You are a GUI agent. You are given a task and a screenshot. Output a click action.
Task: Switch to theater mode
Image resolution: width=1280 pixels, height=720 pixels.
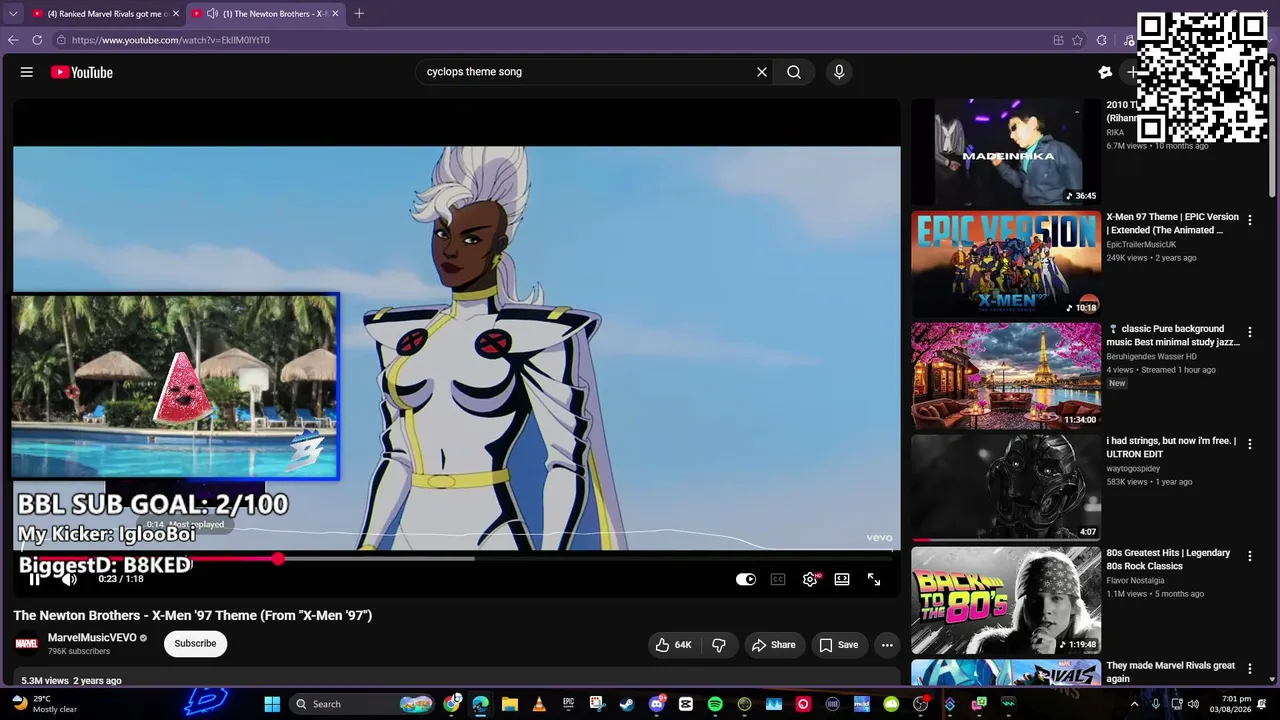tap(842, 579)
